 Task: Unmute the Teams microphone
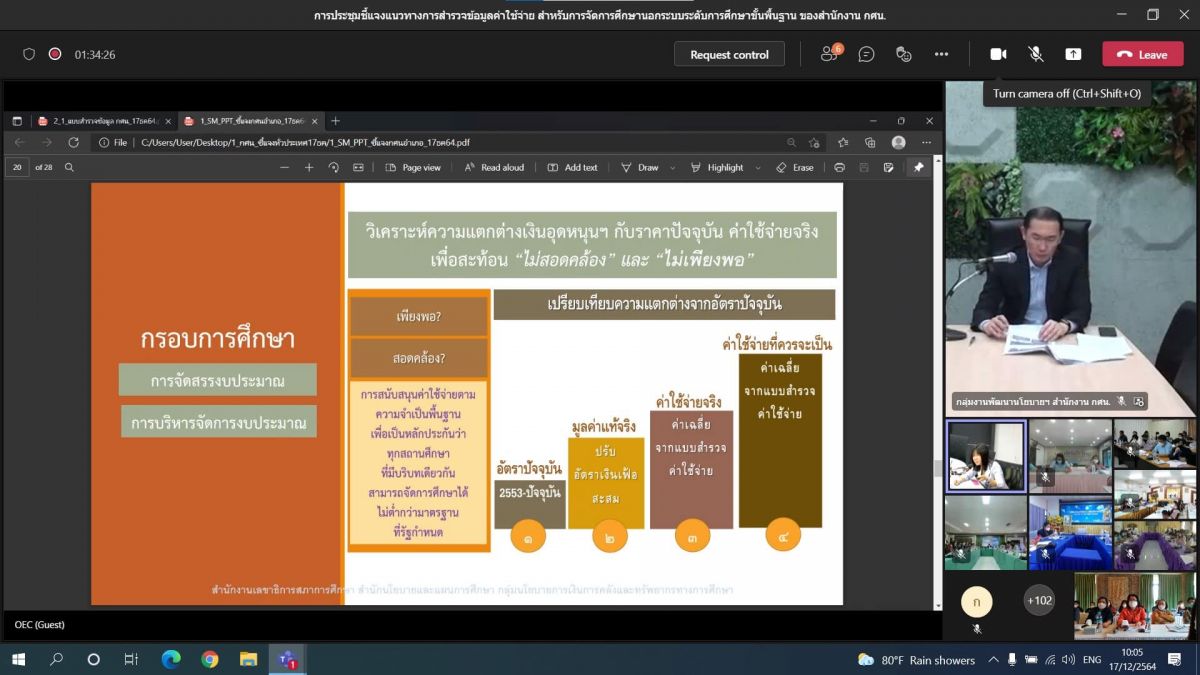(x=1036, y=54)
